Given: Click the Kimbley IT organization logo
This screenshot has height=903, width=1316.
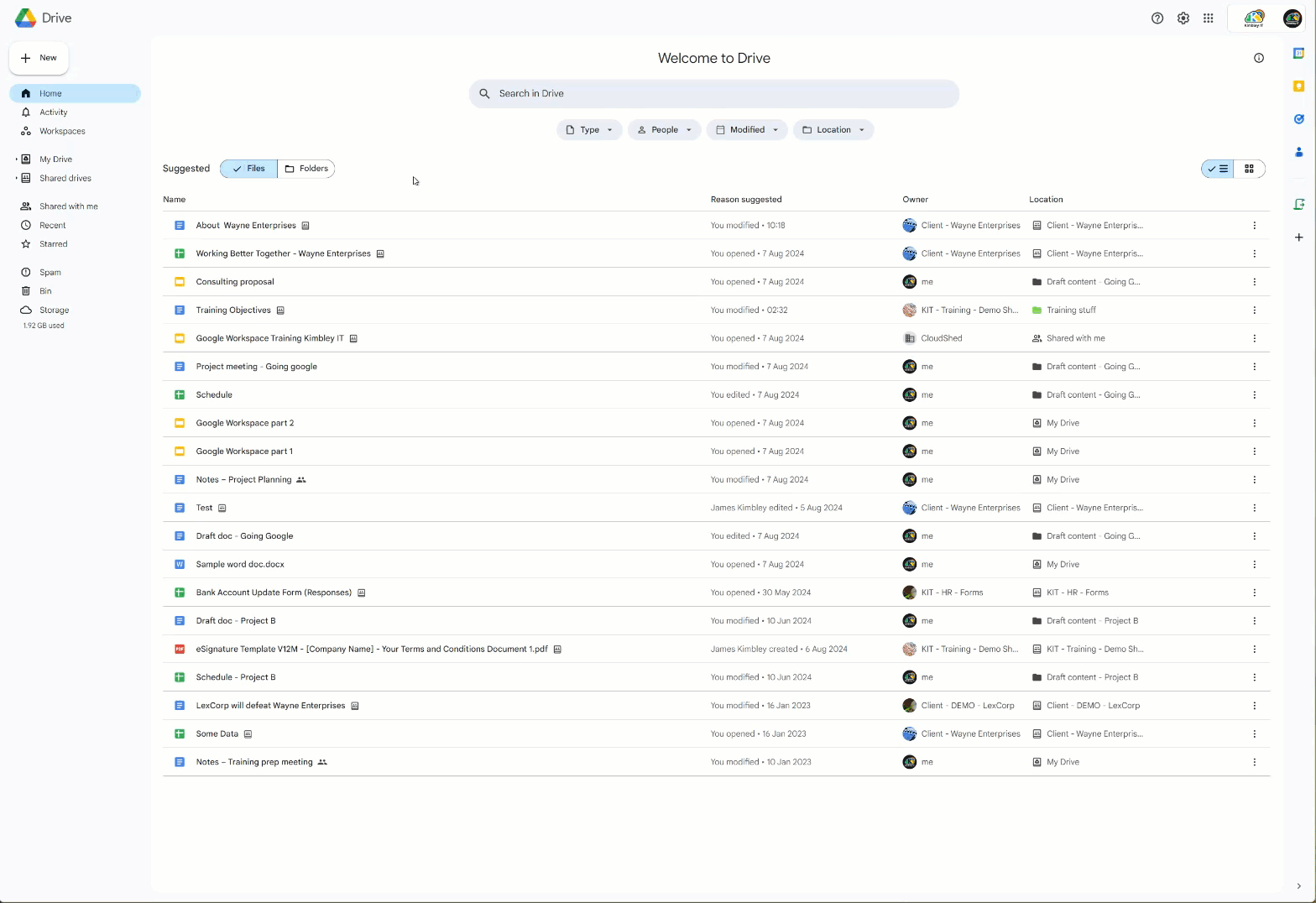Looking at the screenshot, I should point(1254,18).
